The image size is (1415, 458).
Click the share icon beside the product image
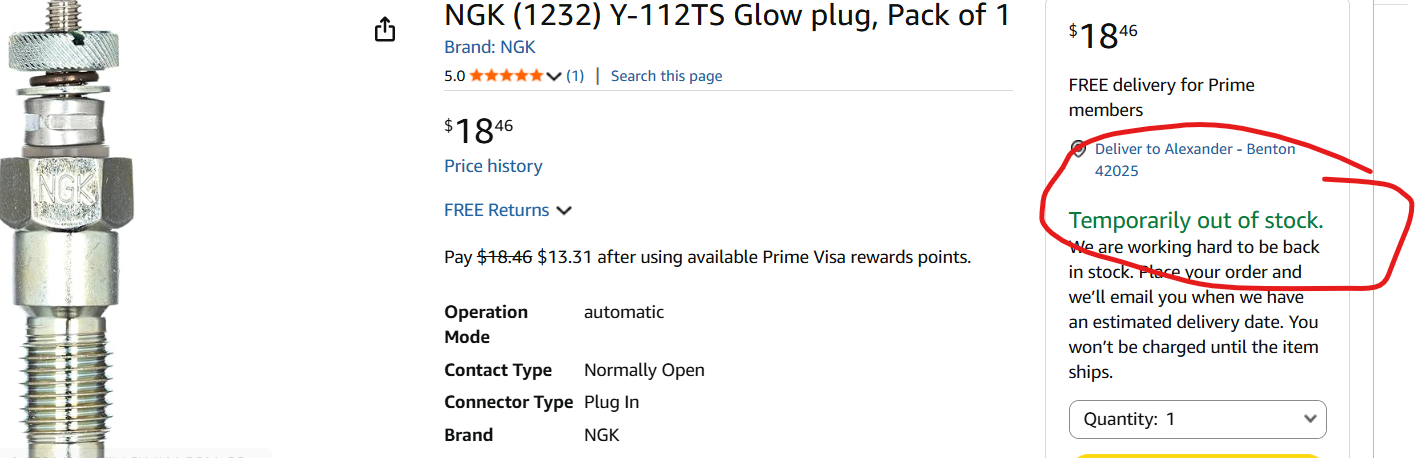385,31
